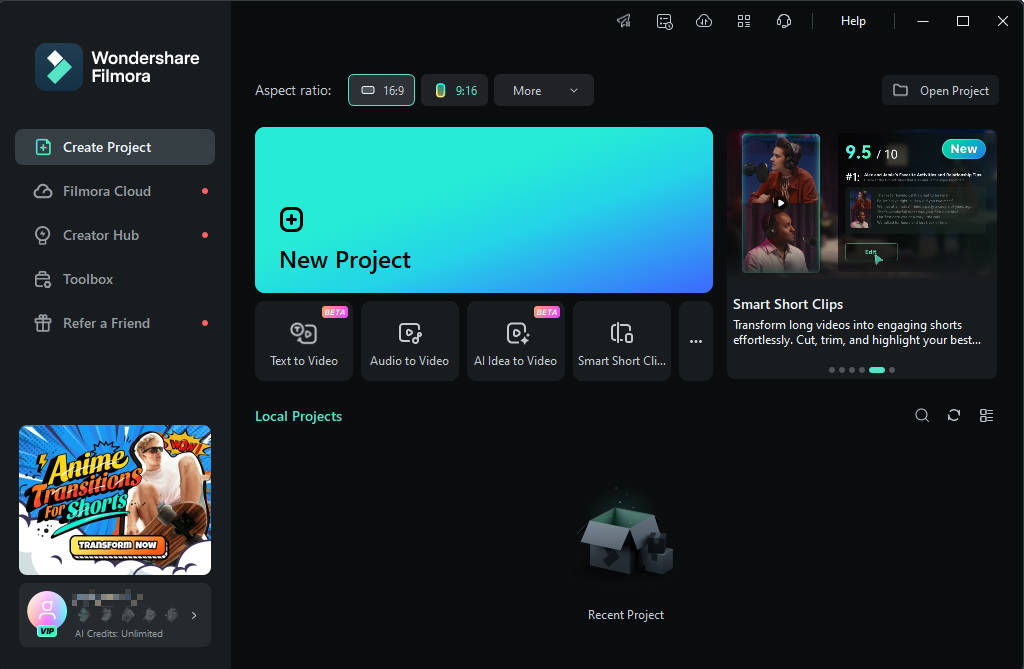Launch the Smart Short Clips tool
Screen dimensions: 1024x669
click(x=622, y=340)
